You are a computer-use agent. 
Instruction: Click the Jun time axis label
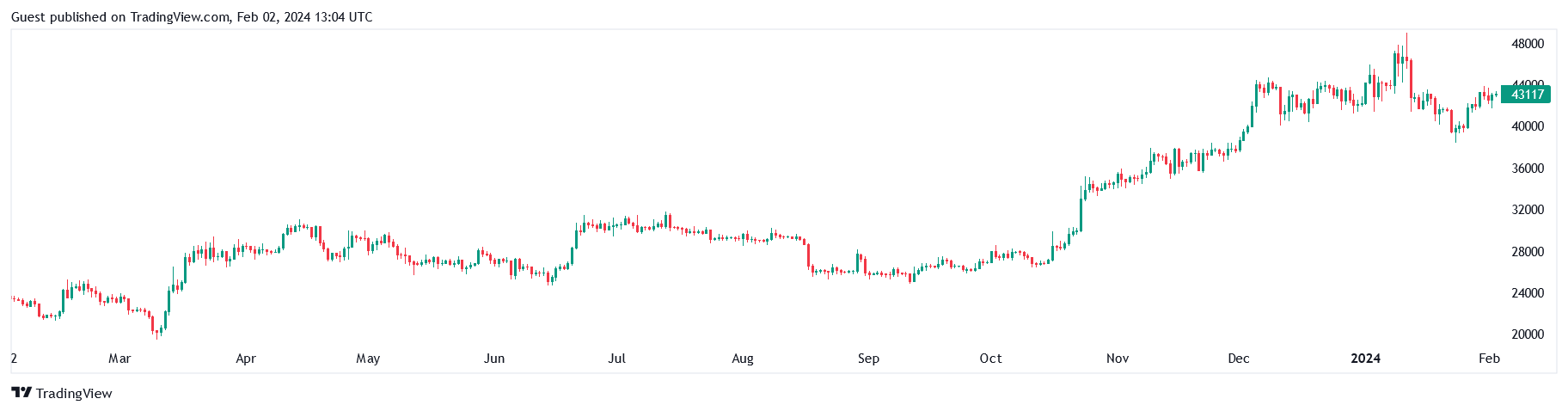[494, 359]
